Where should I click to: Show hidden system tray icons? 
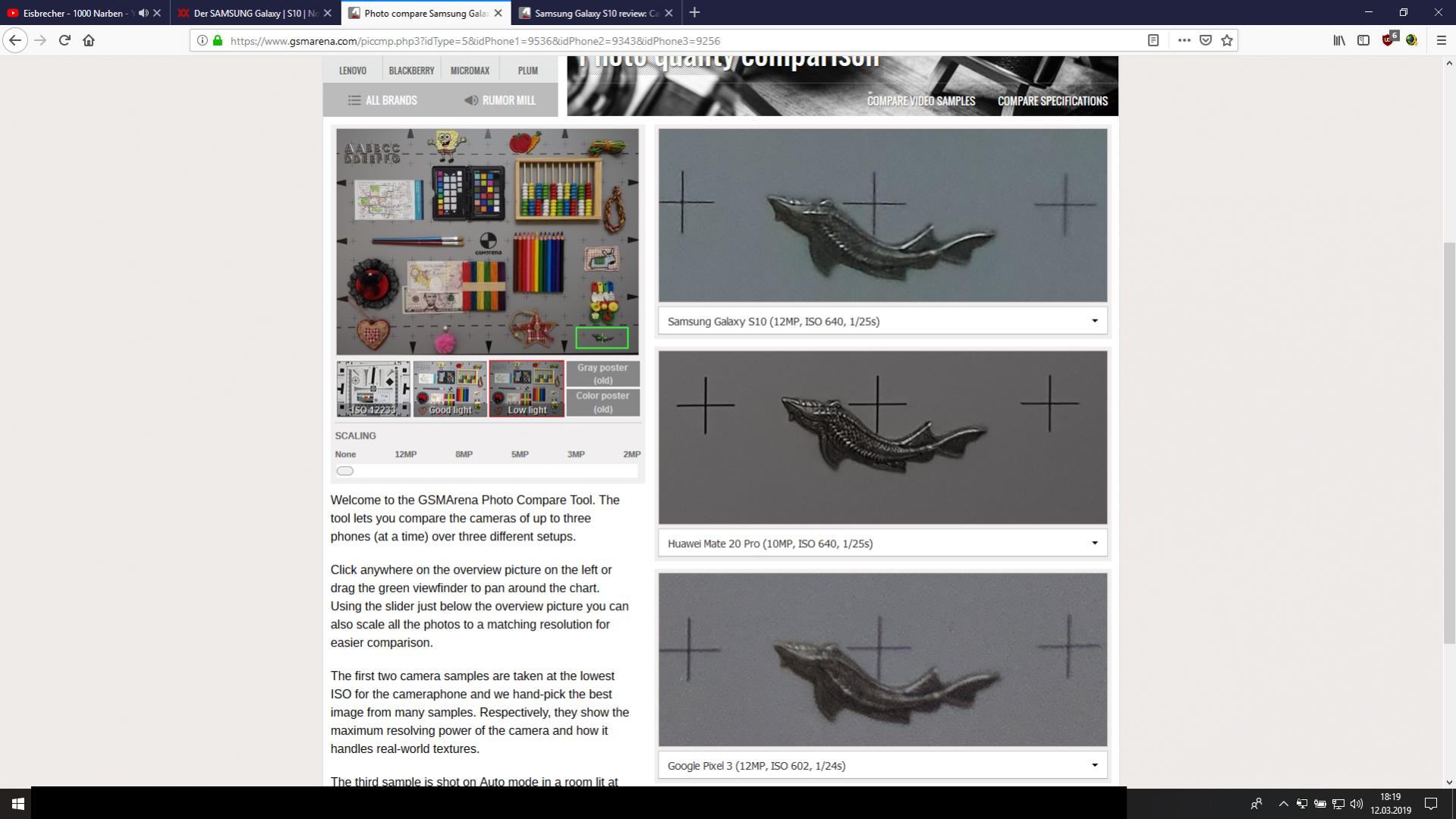tap(1283, 804)
